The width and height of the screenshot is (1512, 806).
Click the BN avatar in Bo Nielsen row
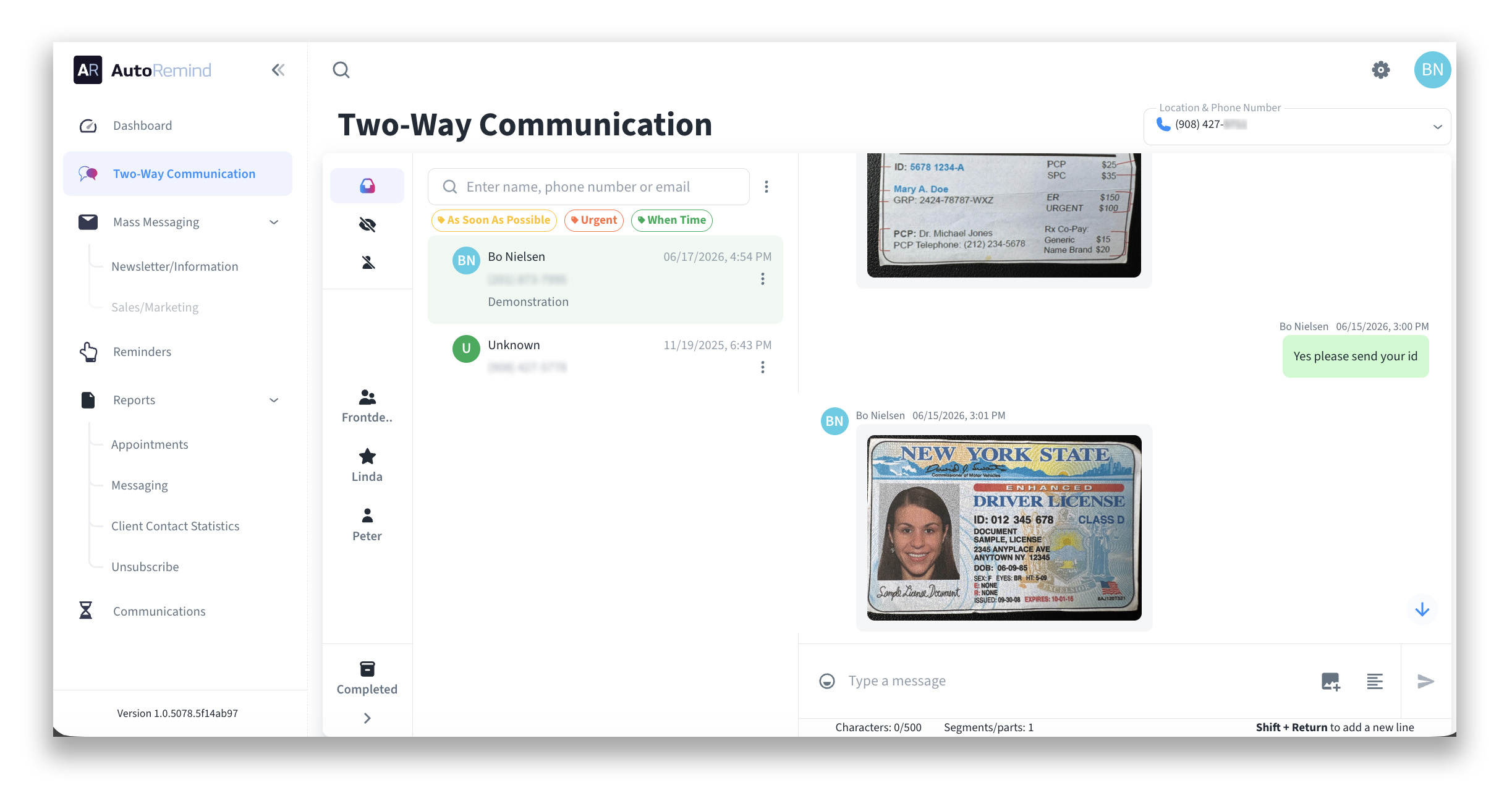click(x=466, y=260)
